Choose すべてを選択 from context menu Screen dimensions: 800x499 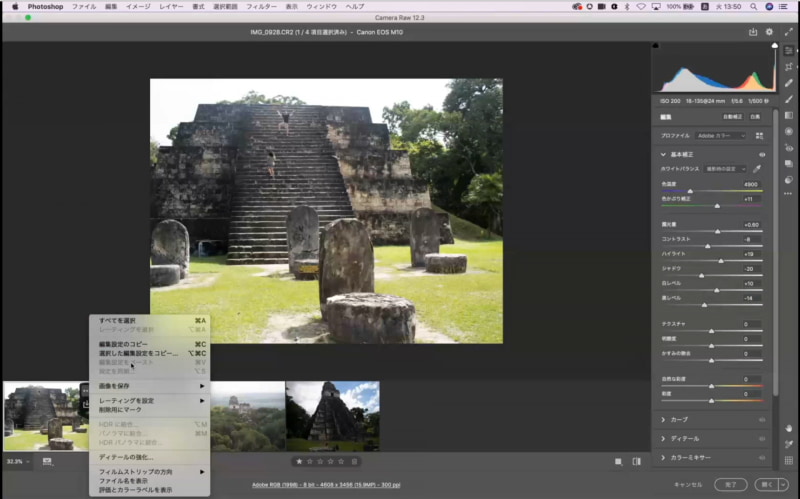click(x=149, y=320)
